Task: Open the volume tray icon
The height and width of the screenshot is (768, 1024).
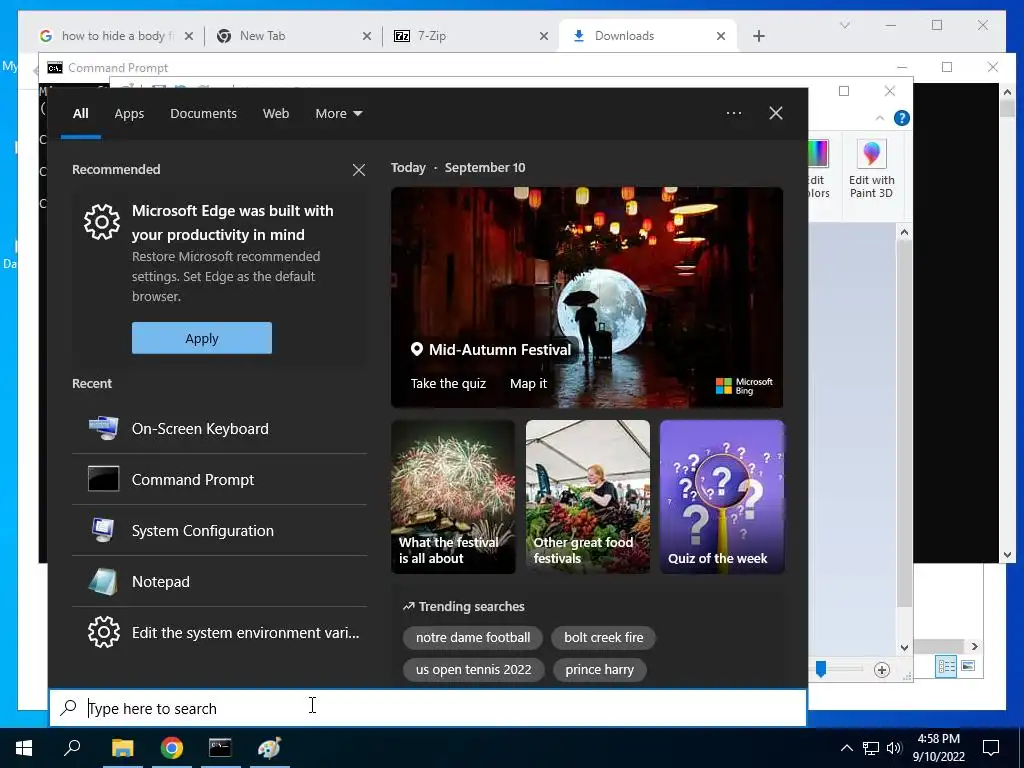Action: 894,748
